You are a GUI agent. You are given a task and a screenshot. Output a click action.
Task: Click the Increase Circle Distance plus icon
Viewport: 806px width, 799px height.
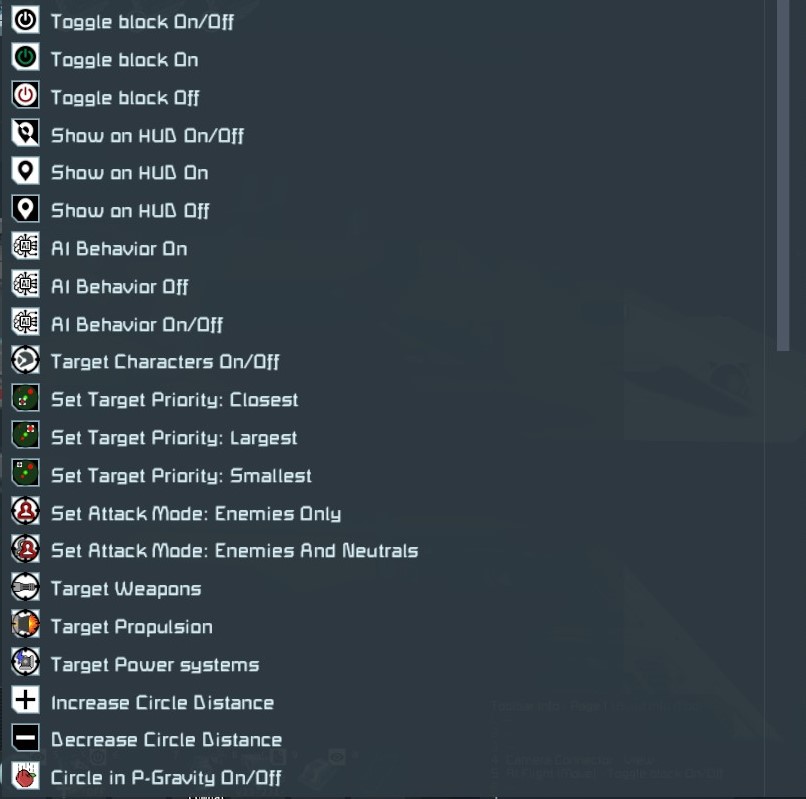point(25,700)
